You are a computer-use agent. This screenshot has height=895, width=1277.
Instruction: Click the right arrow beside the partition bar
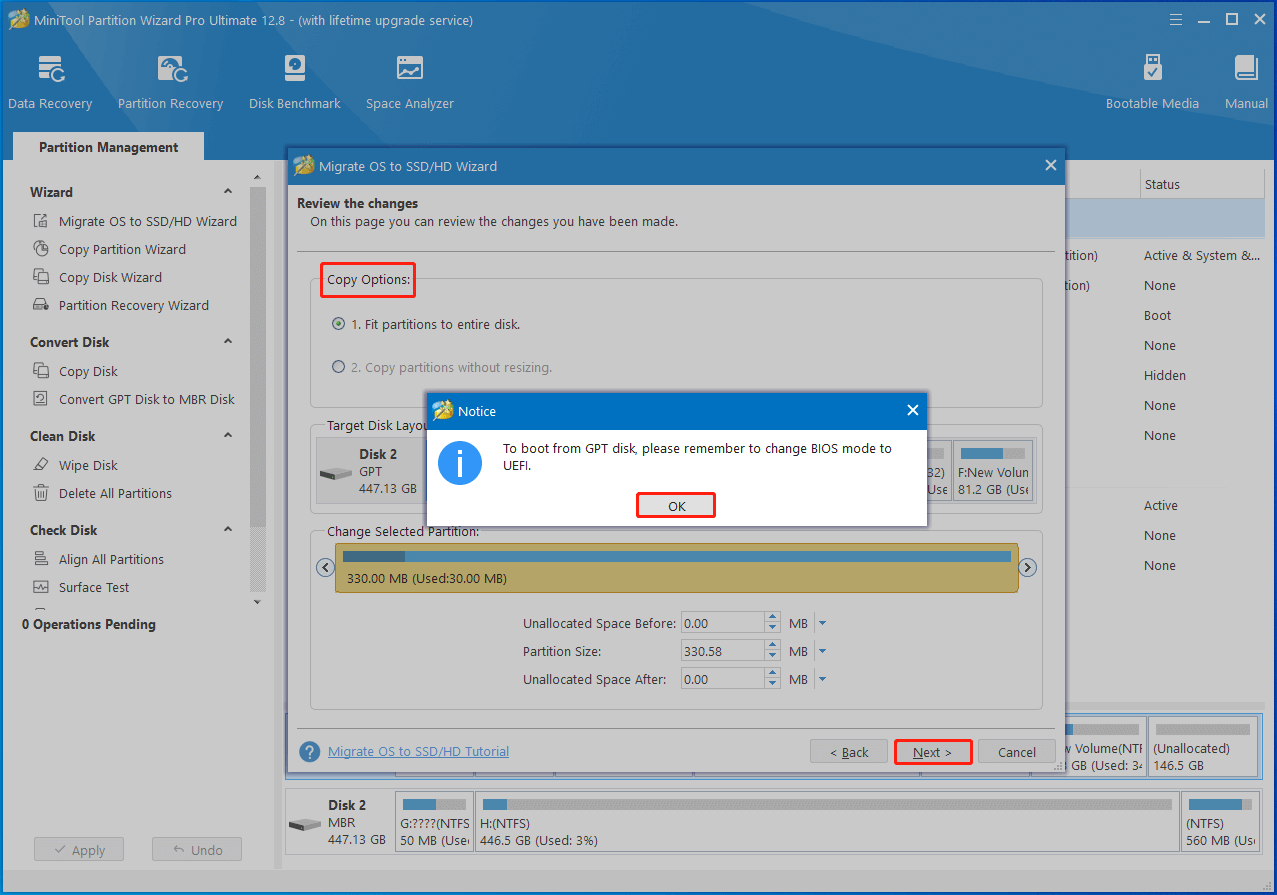pyautogui.click(x=1027, y=567)
